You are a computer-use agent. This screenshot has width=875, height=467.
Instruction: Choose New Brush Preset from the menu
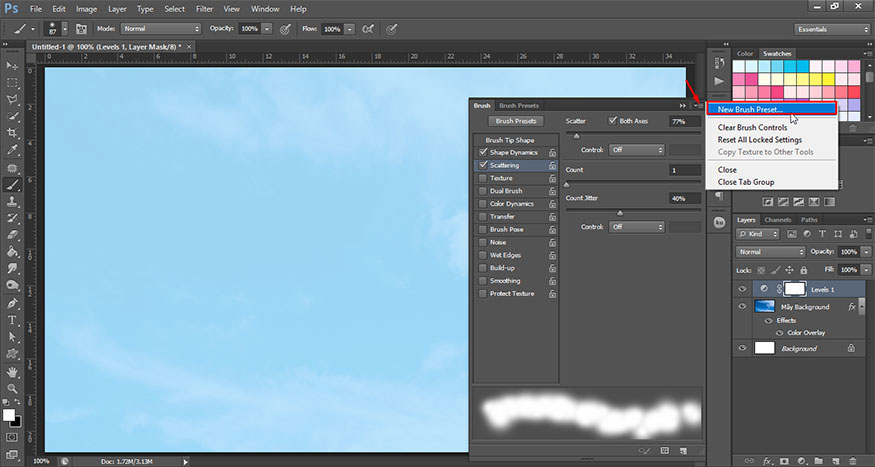coord(751,110)
